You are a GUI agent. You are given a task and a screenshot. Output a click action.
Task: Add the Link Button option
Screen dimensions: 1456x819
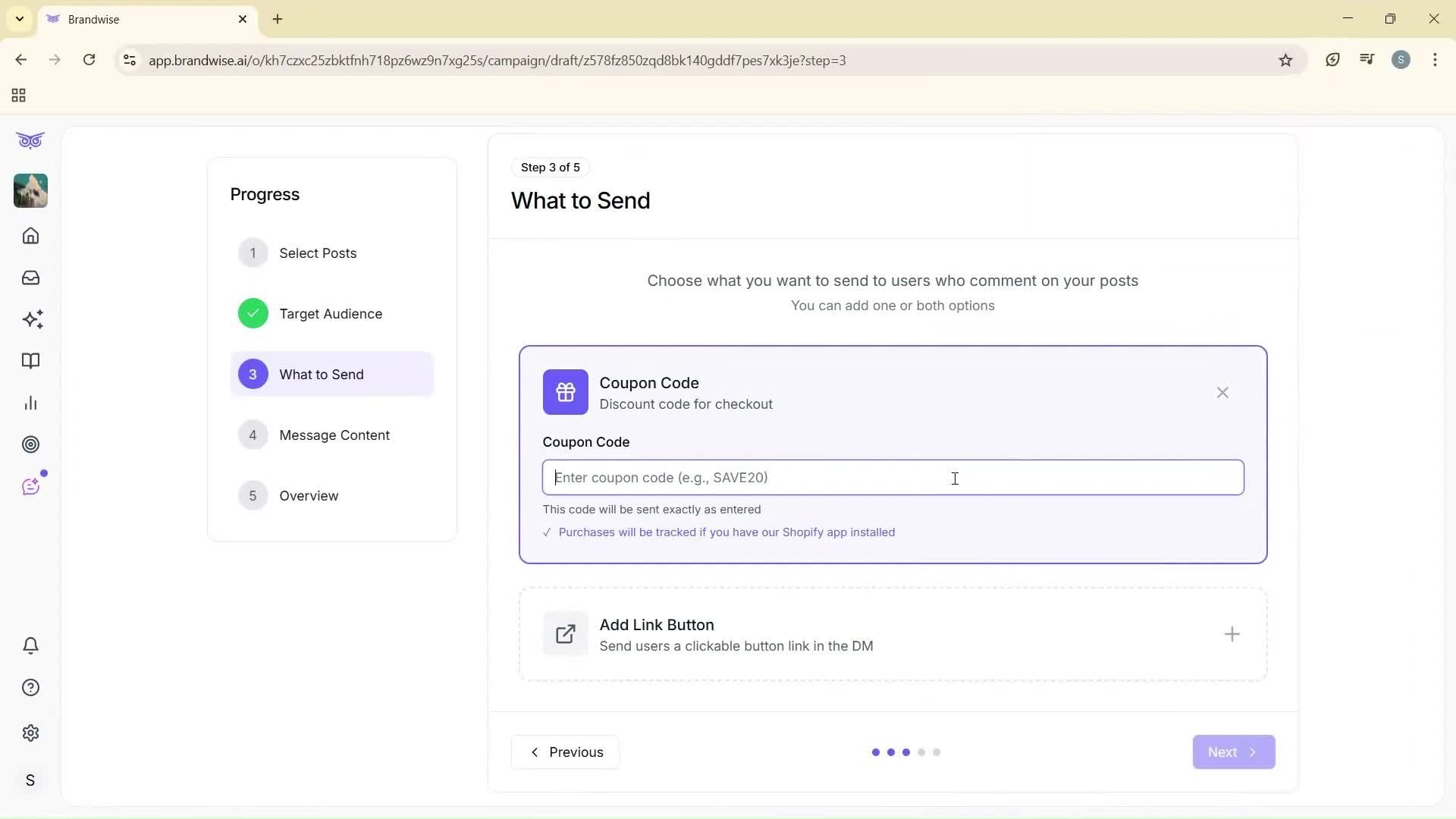pos(1232,634)
